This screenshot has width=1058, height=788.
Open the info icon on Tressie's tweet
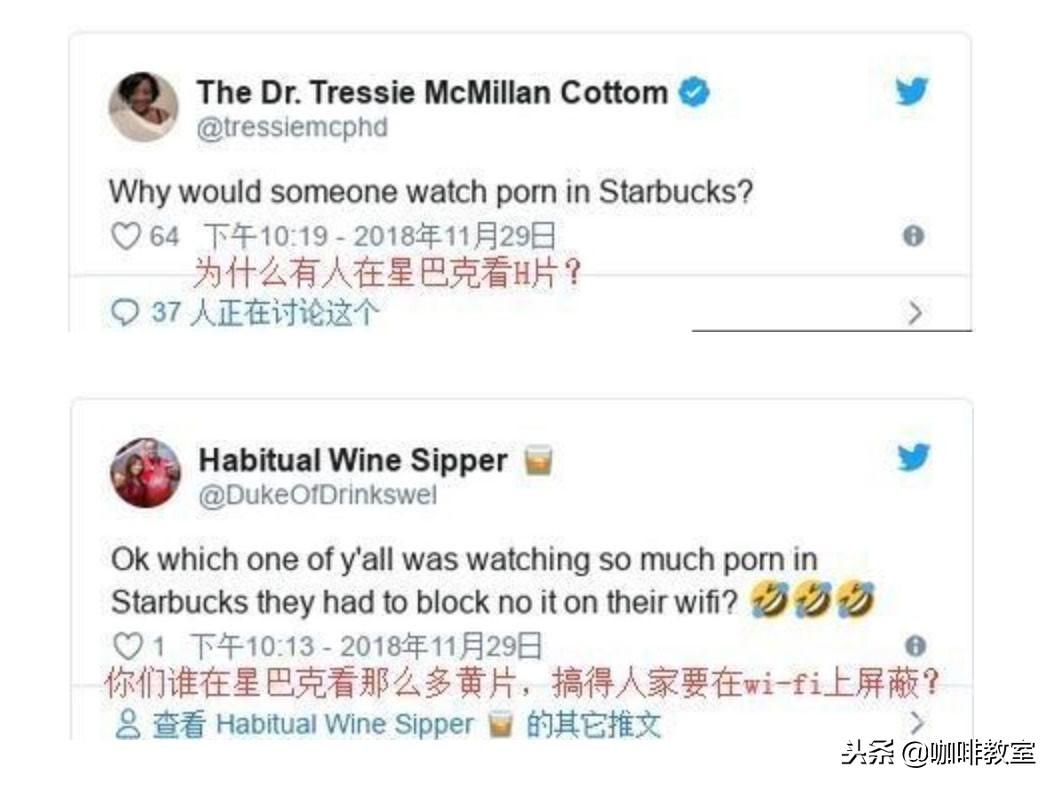click(x=914, y=236)
